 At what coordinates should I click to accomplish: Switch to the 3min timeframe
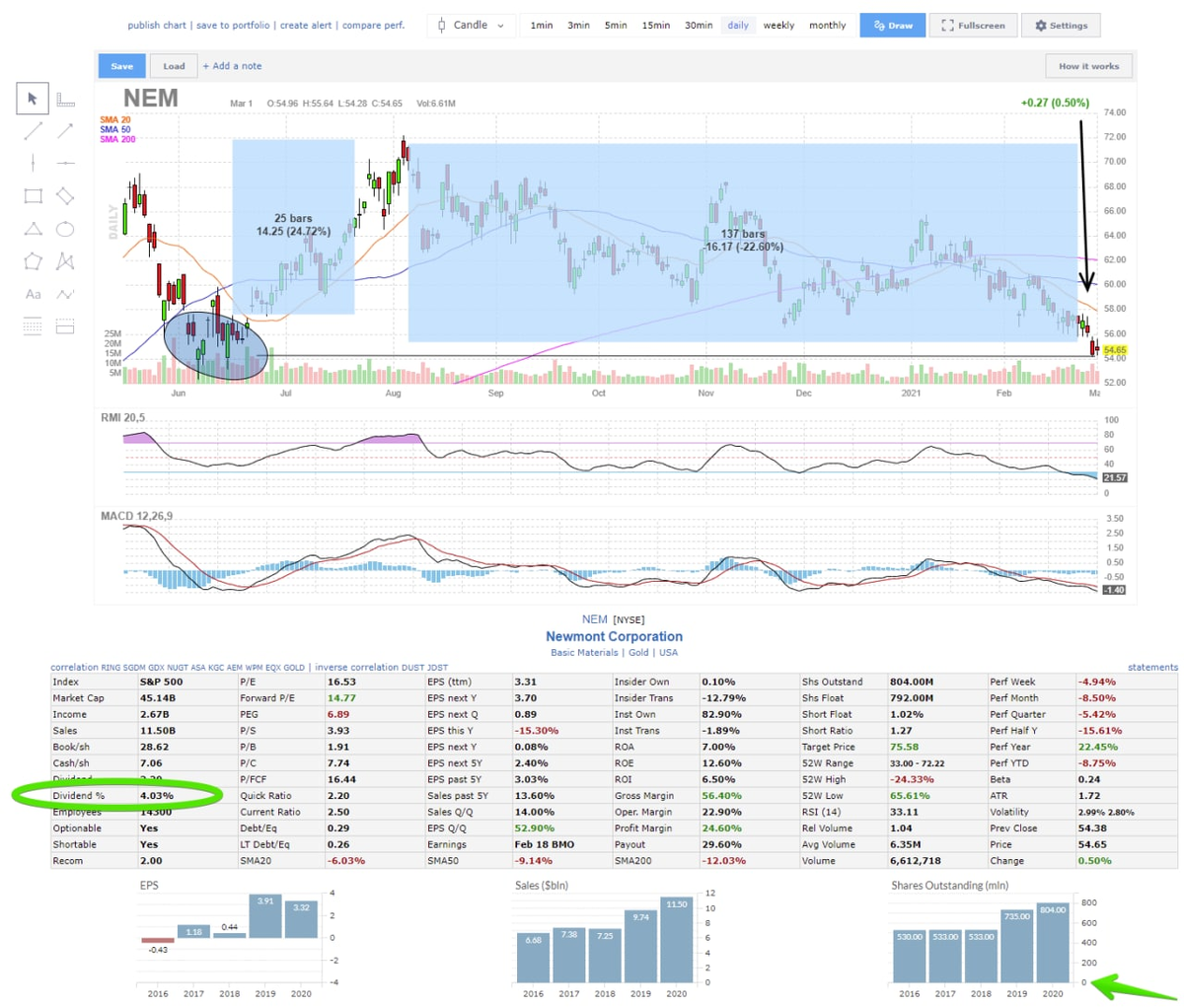click(578, 26)
